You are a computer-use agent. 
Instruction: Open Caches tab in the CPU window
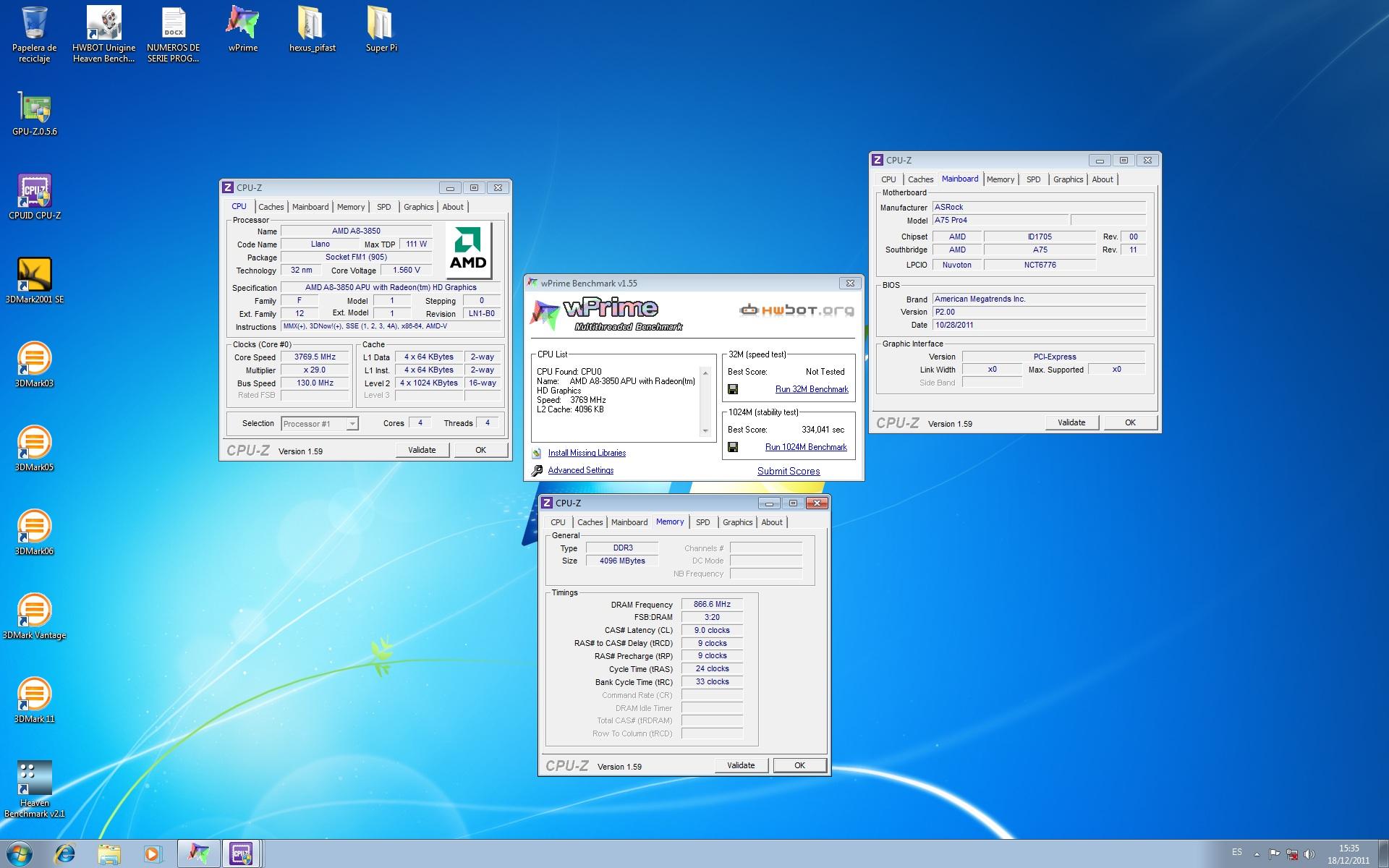point(271,207)
